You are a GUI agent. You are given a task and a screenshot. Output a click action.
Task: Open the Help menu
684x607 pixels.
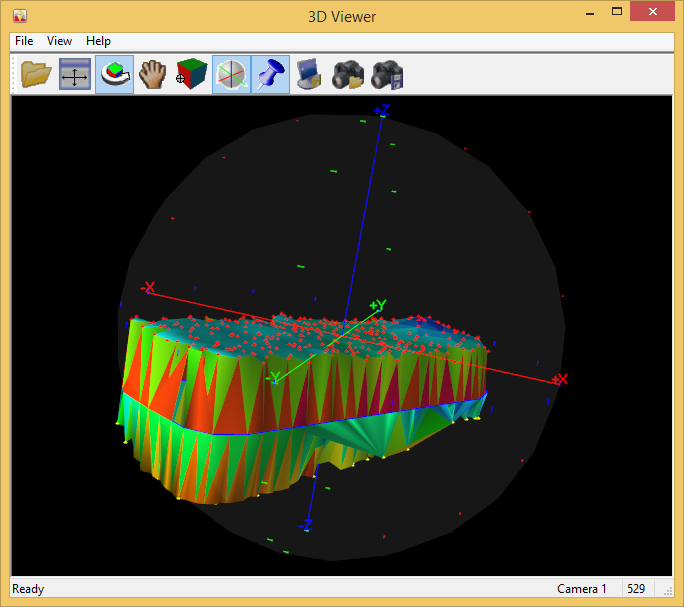(x=98, y=41)
